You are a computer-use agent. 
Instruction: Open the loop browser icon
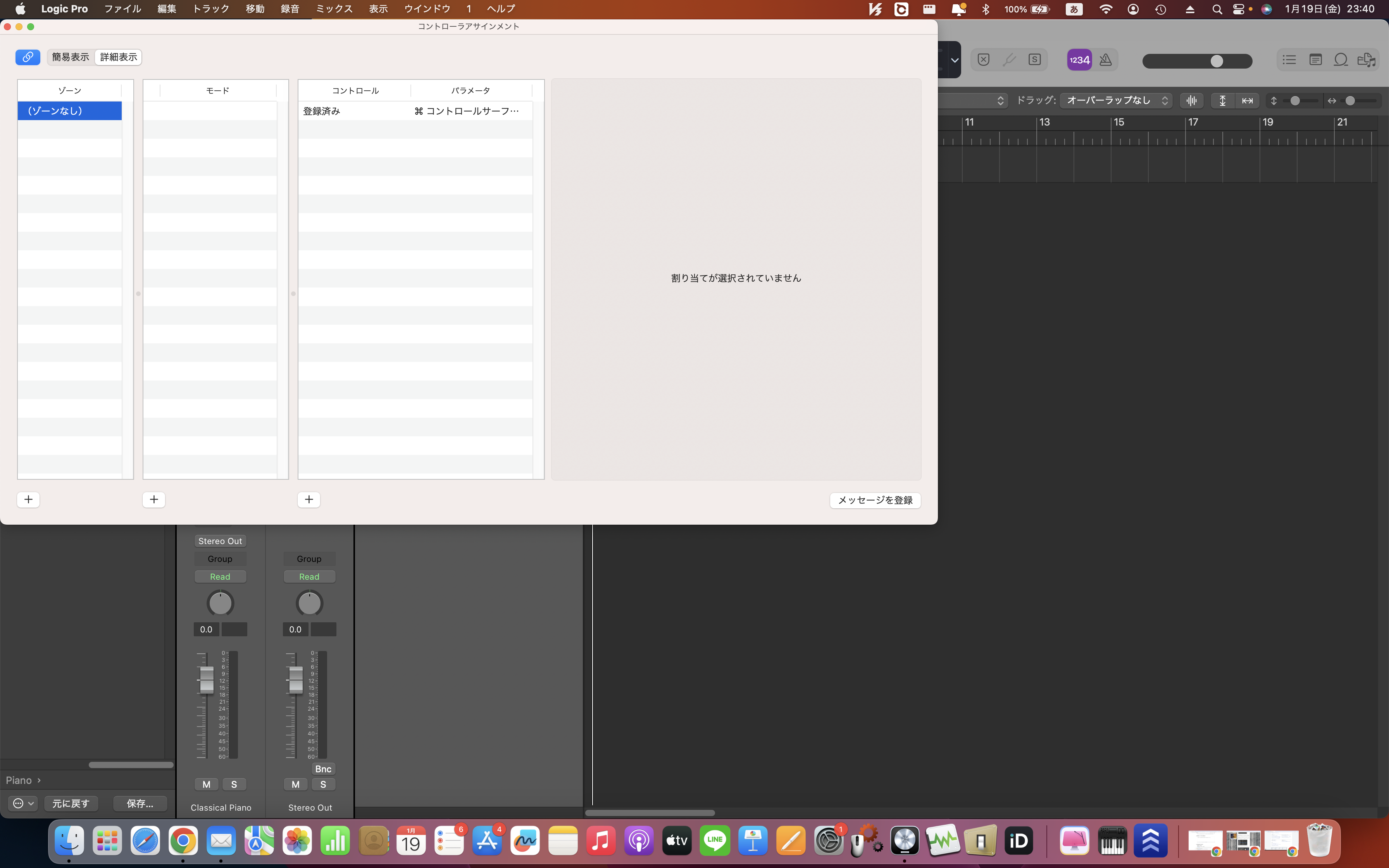pyautogui.click(x=1341, y=60)
